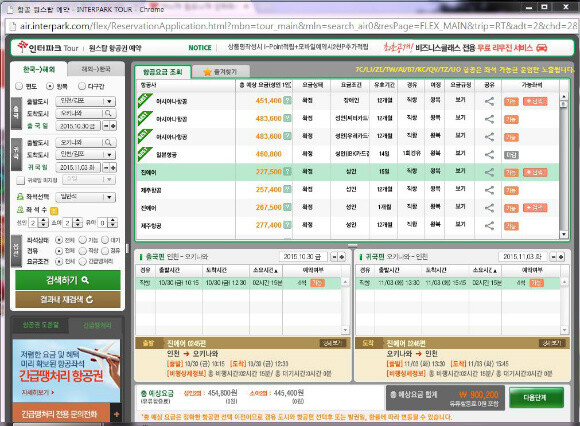
Task: Click the yellow seat count help icon
Action: pyautogui.click(x=54, y=211)
